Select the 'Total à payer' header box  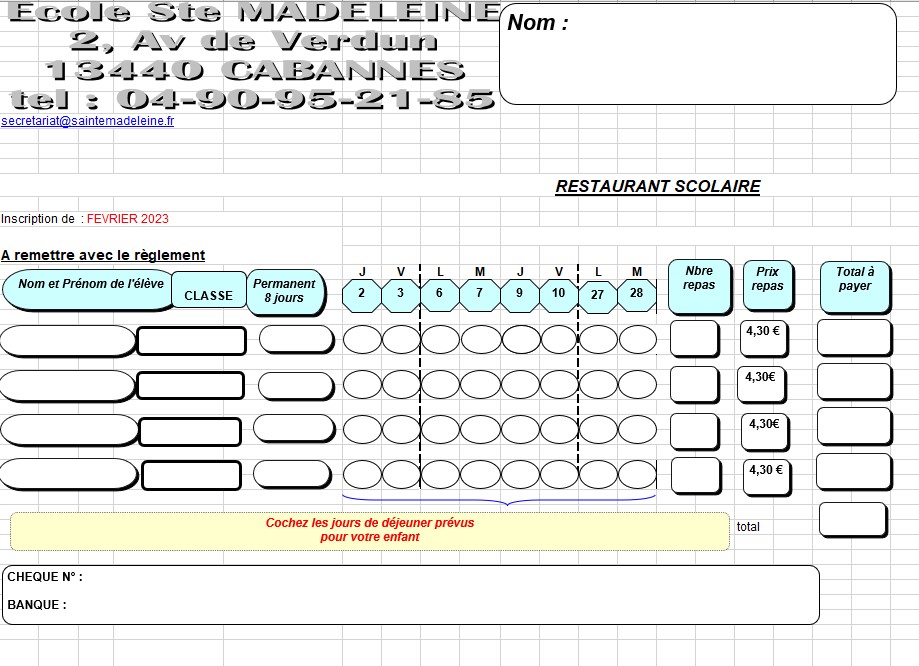(x=855, y=287)
